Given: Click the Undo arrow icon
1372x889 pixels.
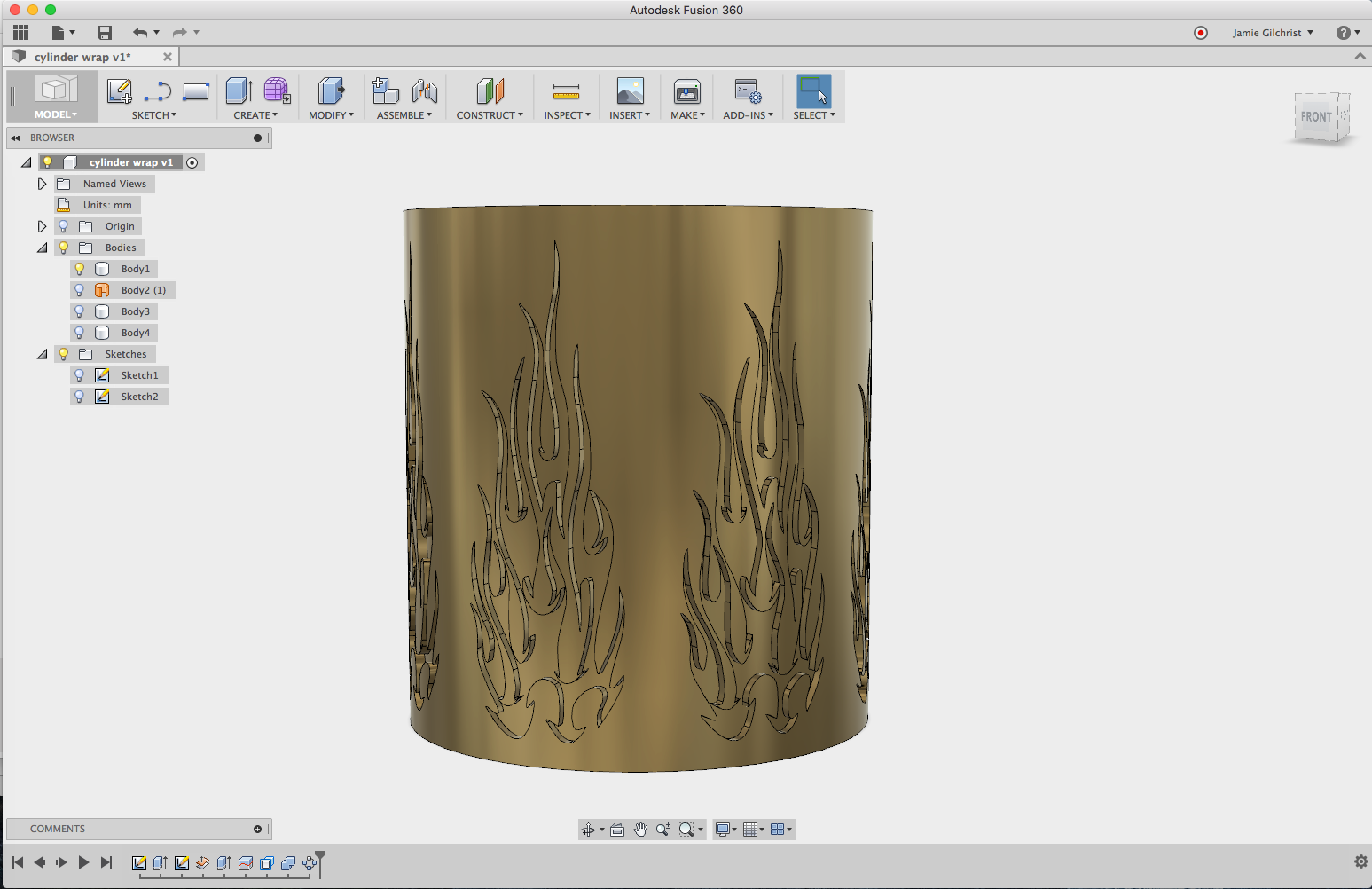Looking at the screenshot, I should click(x=140, y=32).
